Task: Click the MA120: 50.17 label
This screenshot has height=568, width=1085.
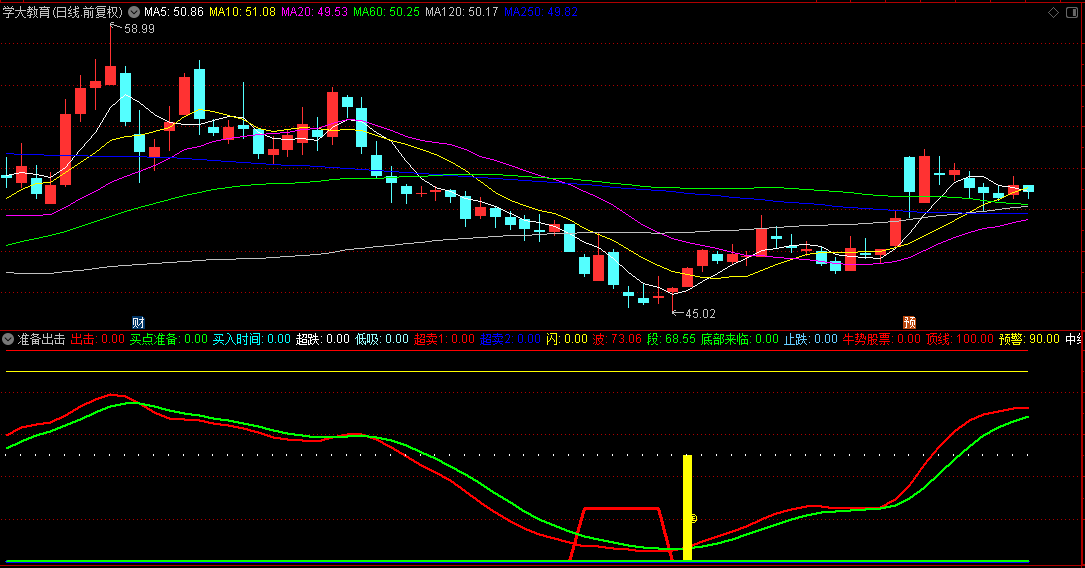Action: (462, 12)
